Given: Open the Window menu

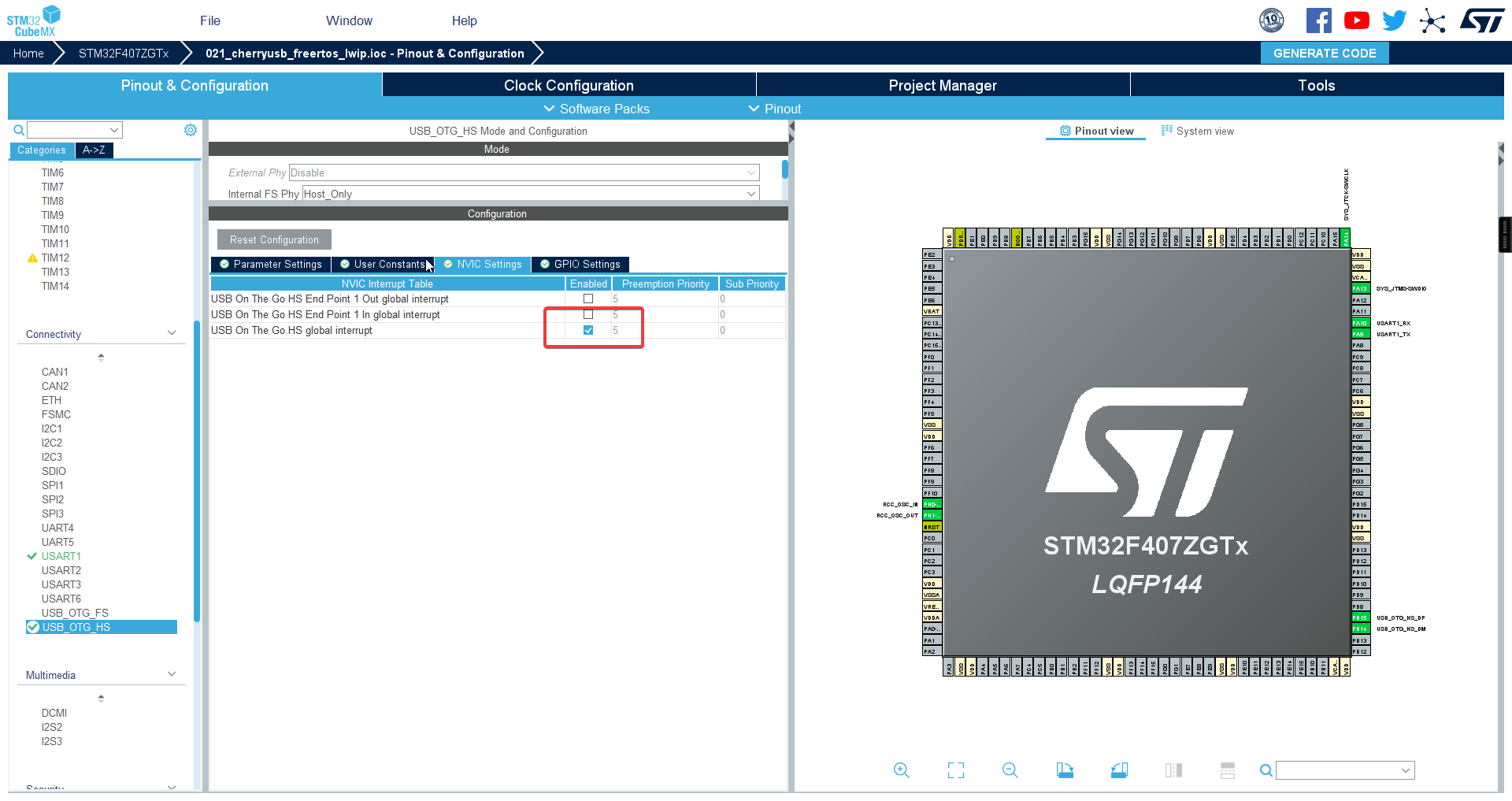Looking at the screenshot, I should click(349, 20).
